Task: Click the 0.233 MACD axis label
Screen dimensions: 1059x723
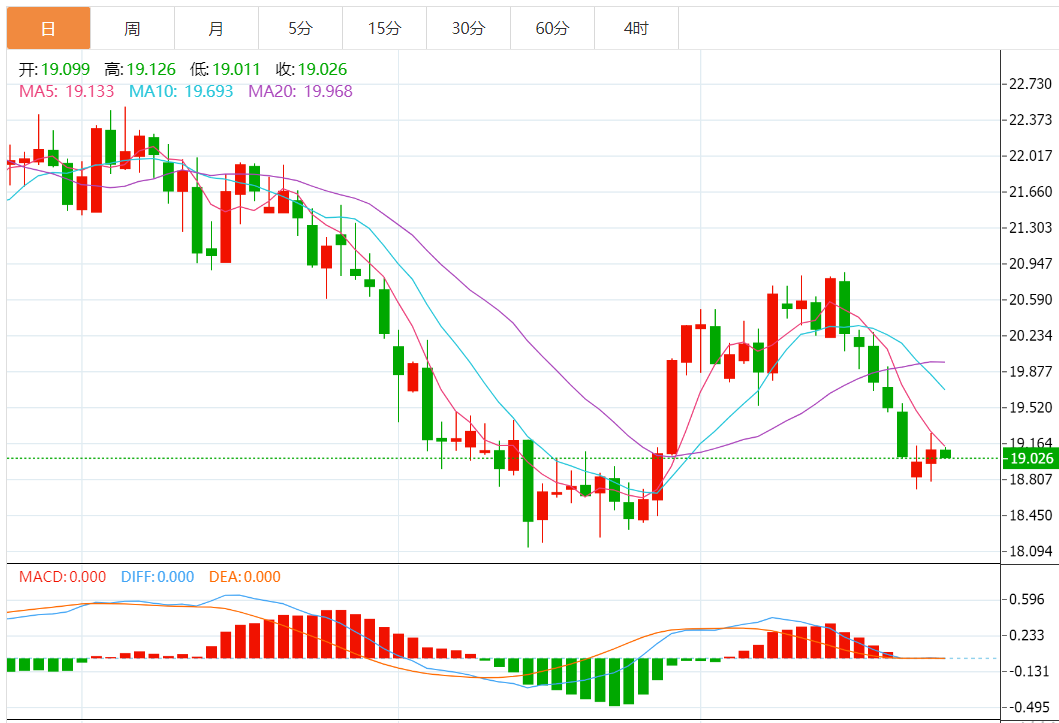Action: (1027, 635)
